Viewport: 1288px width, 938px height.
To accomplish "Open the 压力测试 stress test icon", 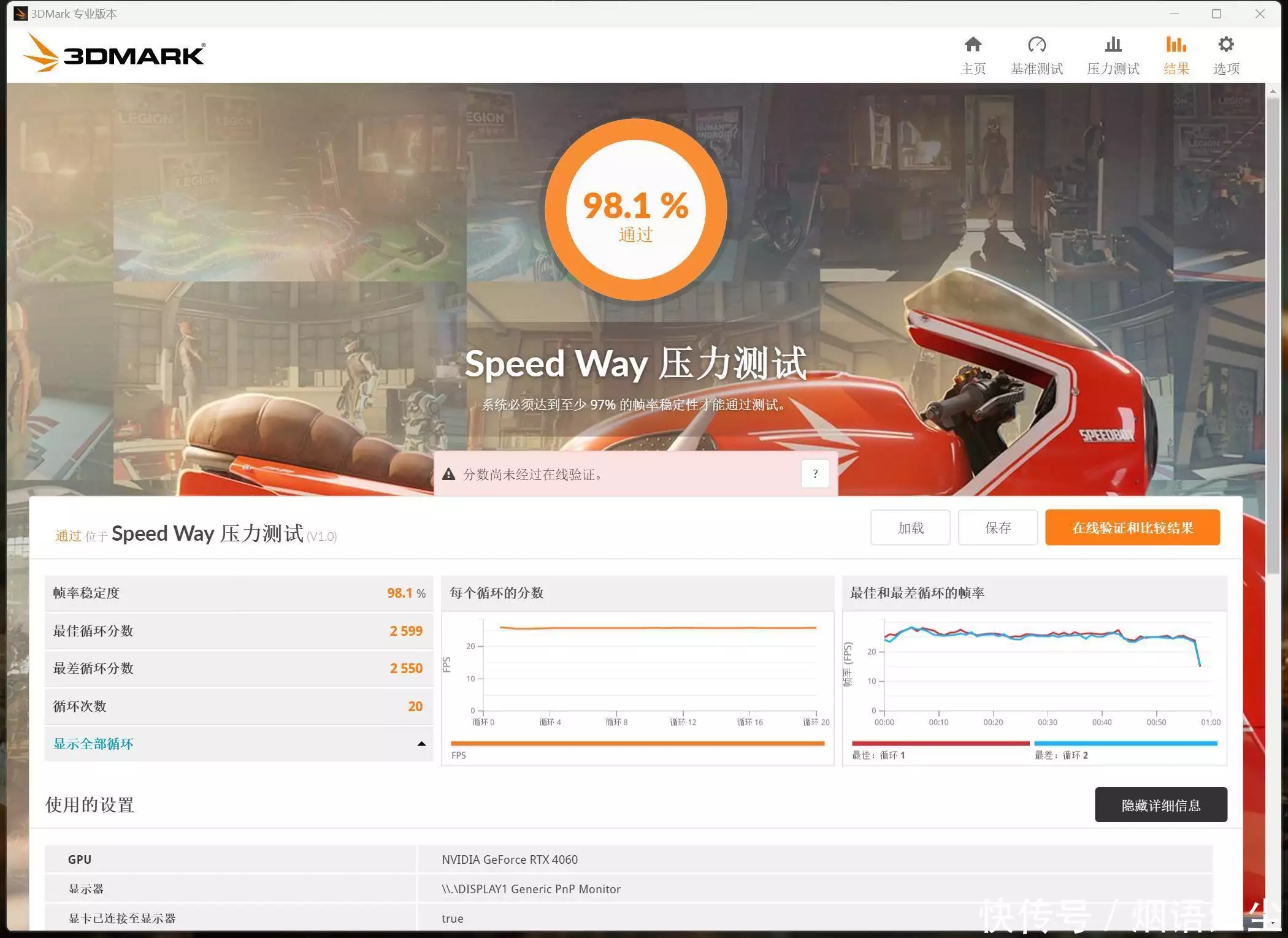I will click(1113, 44).
